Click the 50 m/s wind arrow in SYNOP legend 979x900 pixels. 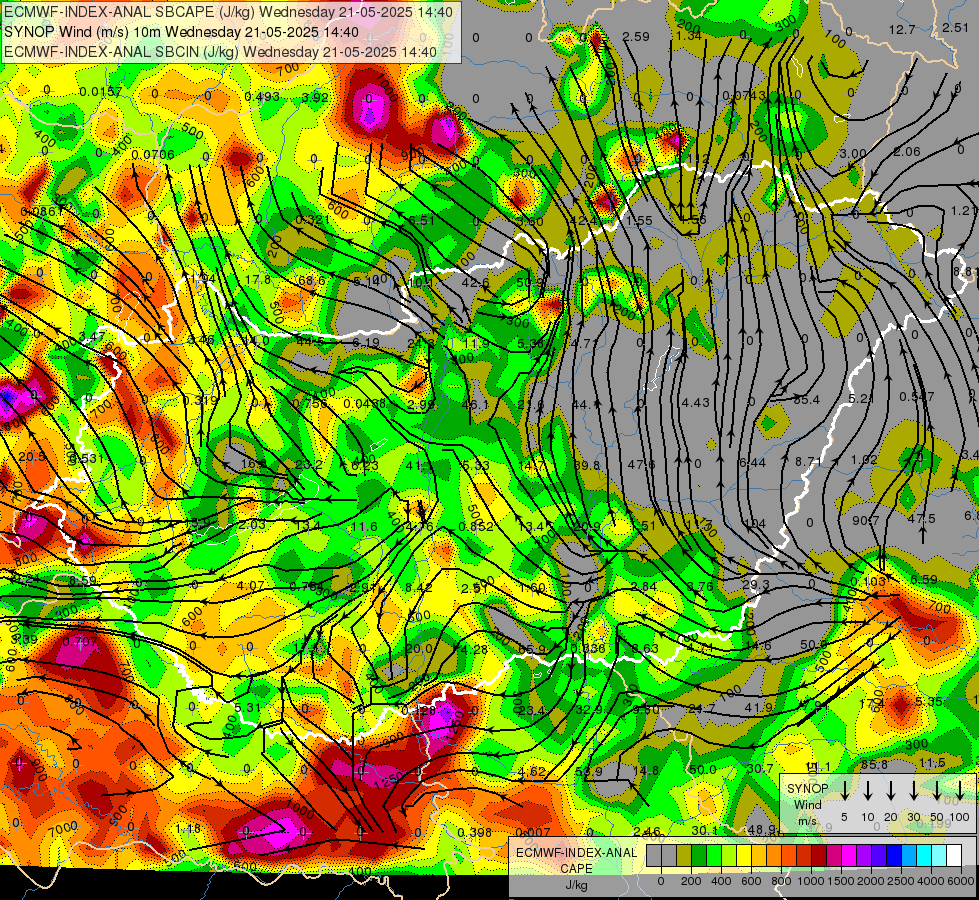point(937,790)
